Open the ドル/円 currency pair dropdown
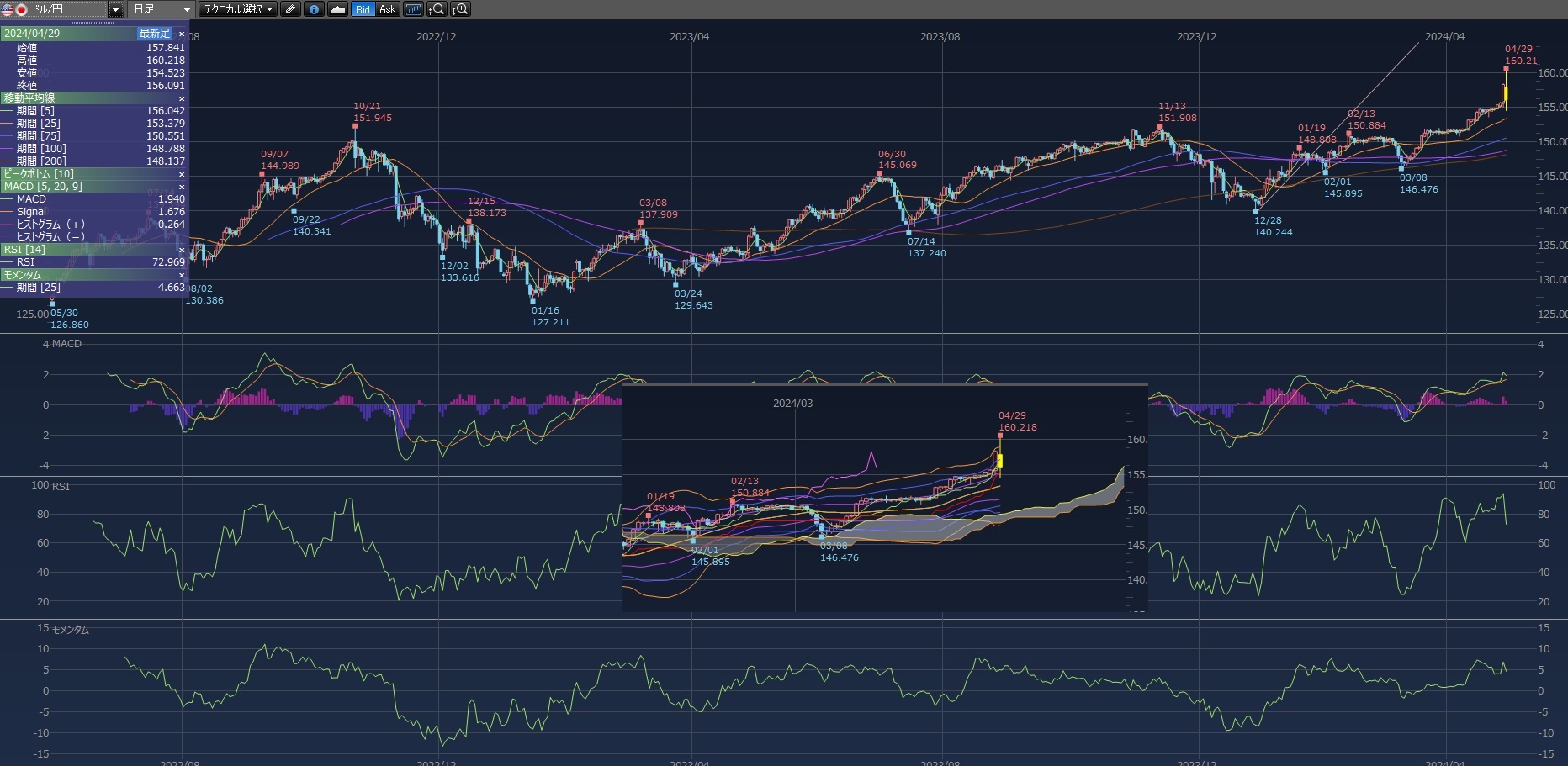 point(116,9)
